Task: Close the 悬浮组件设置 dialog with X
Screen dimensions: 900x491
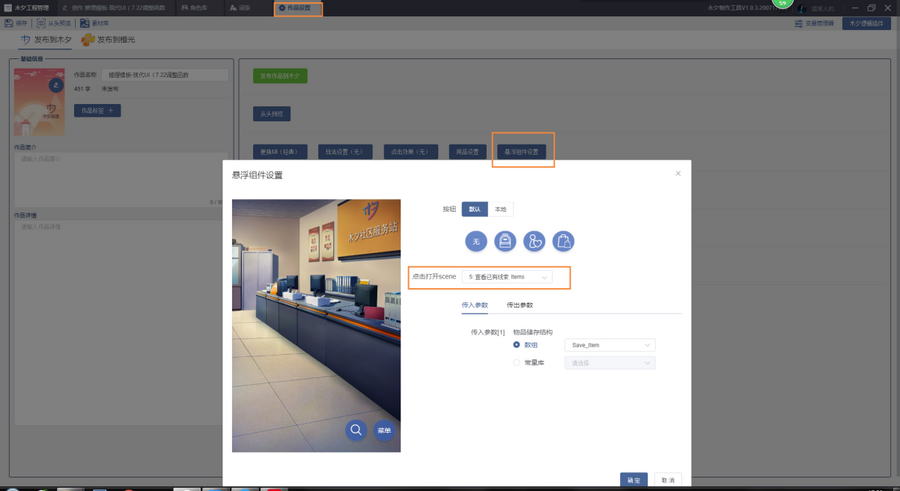Action: (x=678, y=174)
